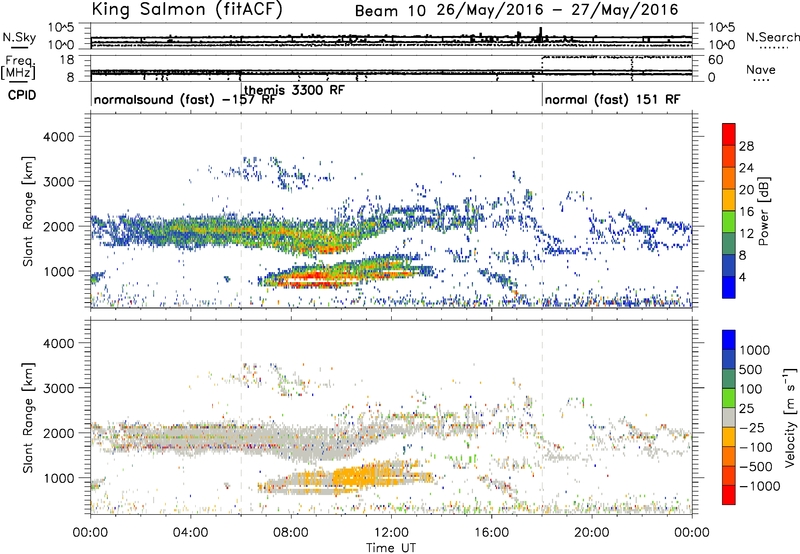Viewport: 800px width, 554px height.
Task: Click the 'CPID' row label
Action: 22,95
